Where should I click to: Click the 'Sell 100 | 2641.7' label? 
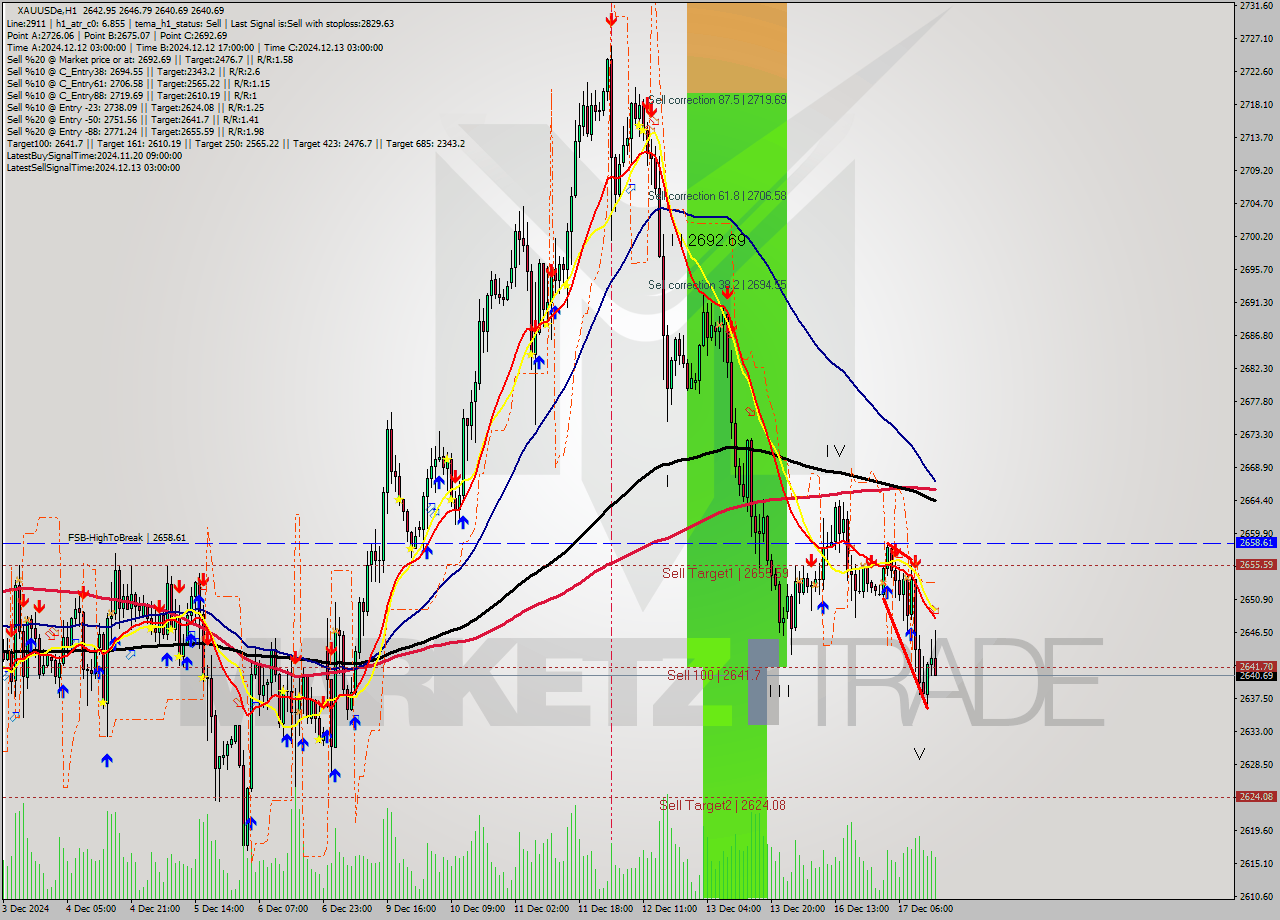pos(714,675)
